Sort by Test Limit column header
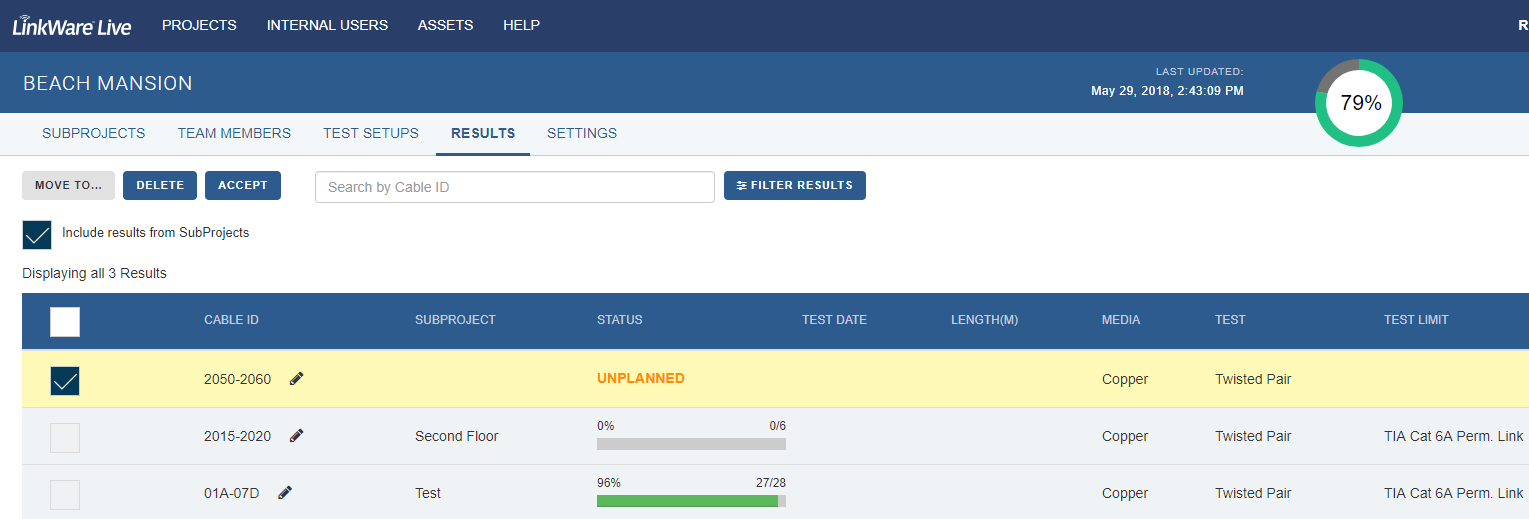Image resolution: width=1529 pixels, height=519 pixels. [1416, 320]
